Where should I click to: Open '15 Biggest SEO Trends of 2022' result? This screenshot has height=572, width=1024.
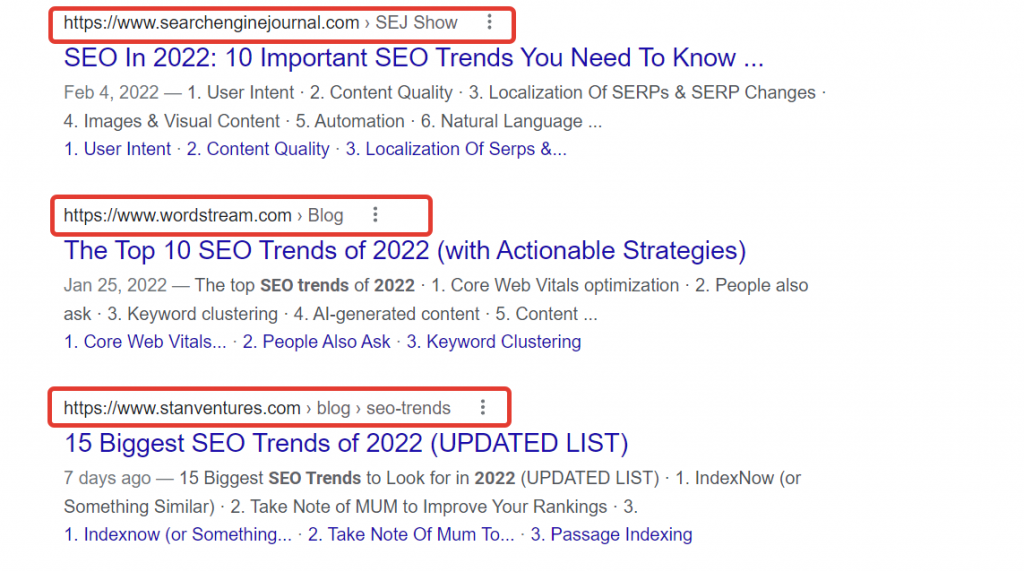(345, 442)
